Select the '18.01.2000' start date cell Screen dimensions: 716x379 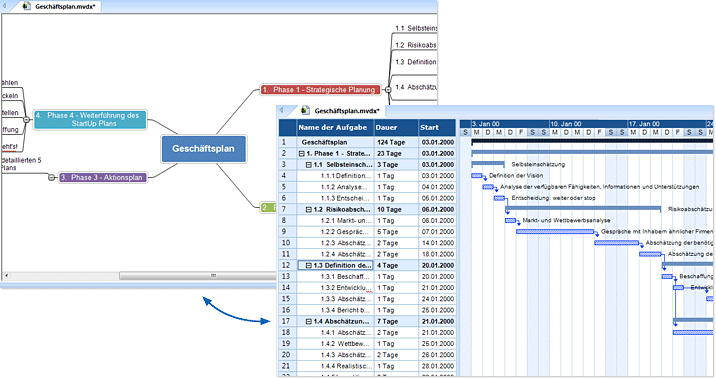pos(437,254)
